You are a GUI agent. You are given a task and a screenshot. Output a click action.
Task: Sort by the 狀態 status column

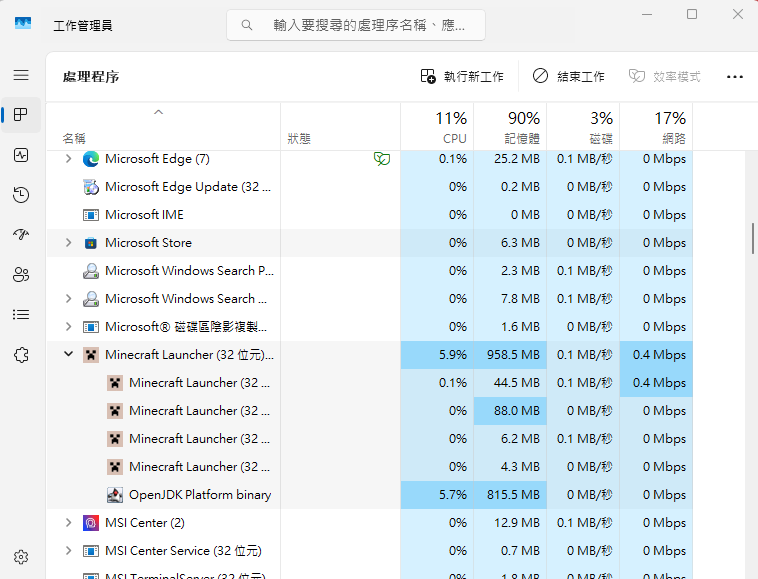coord(340,127)
